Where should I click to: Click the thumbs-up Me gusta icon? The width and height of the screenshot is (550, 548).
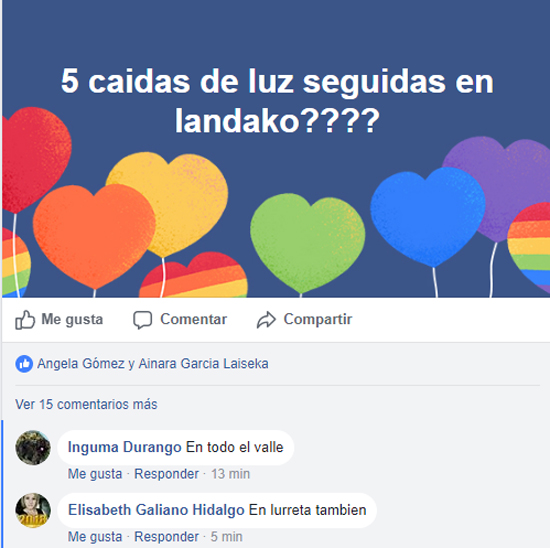coord(25,320)
